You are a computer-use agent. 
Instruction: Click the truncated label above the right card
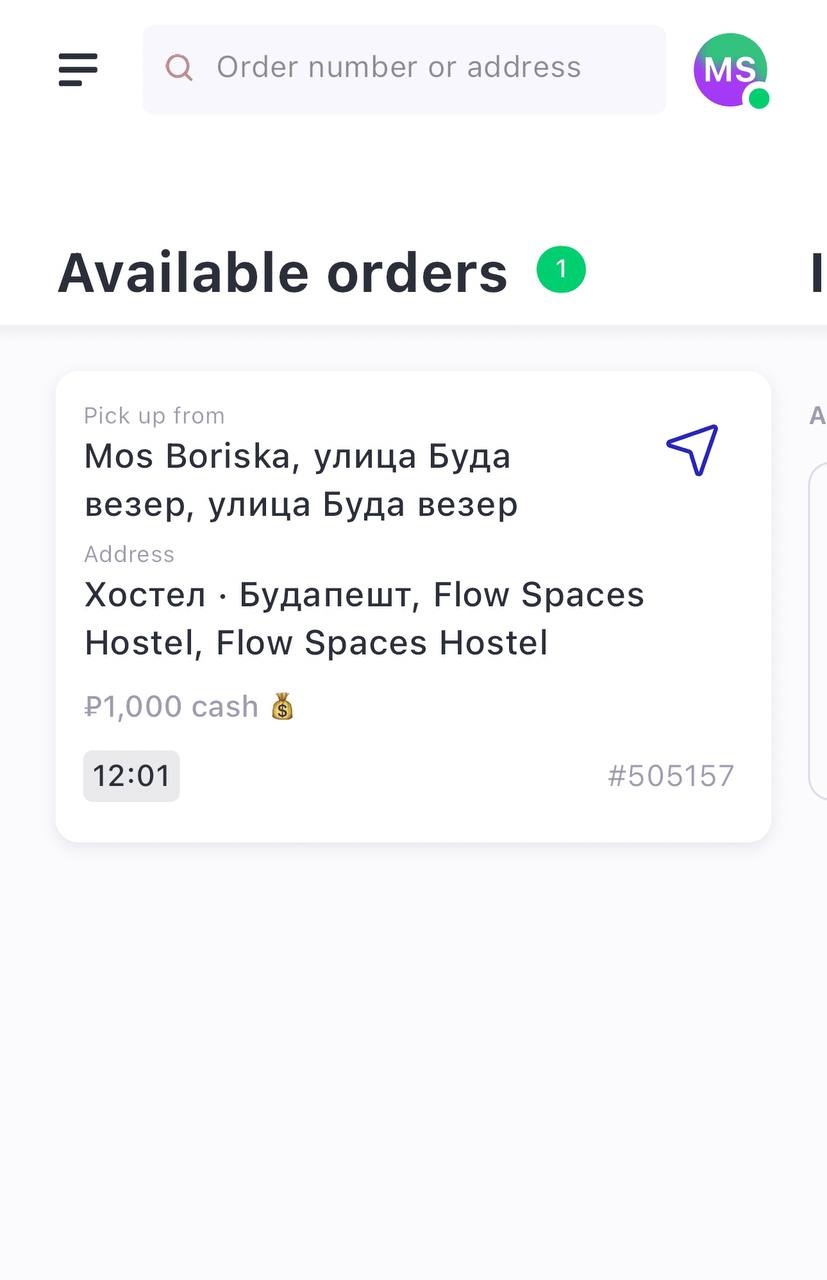pyautogui.click(x=818, y=416)
